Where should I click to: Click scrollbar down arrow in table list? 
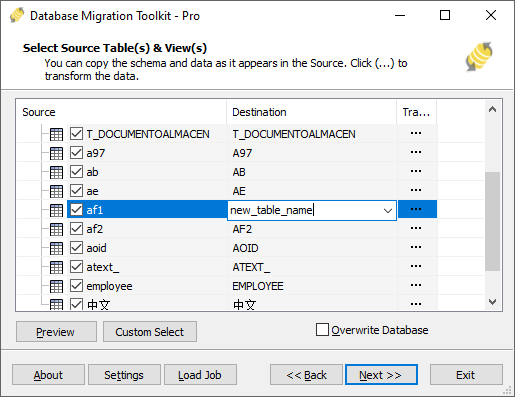(x=492, y=302)
